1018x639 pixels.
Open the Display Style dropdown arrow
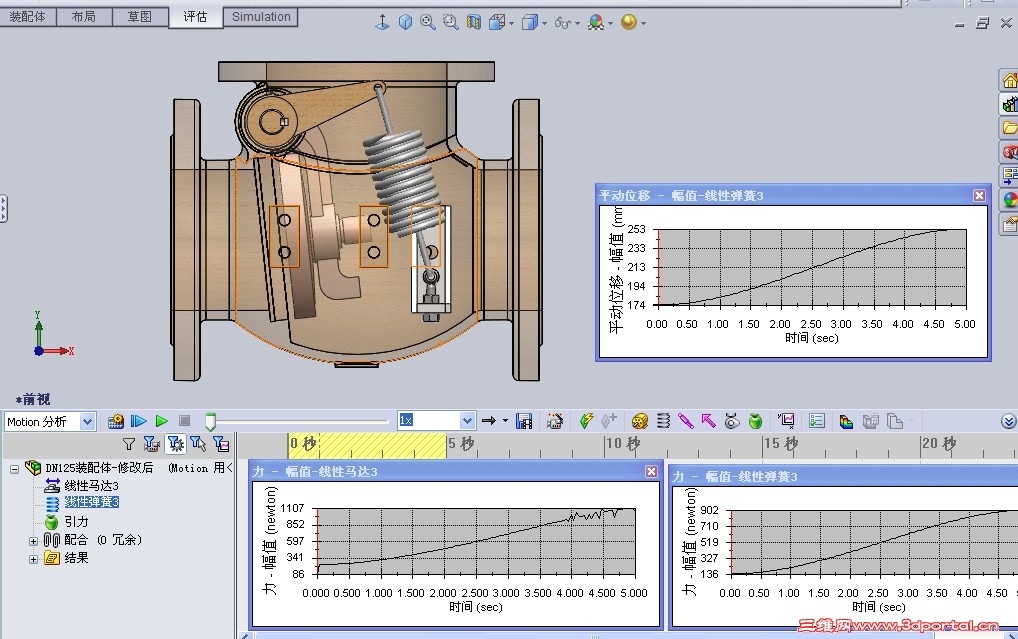click(544, 23)
